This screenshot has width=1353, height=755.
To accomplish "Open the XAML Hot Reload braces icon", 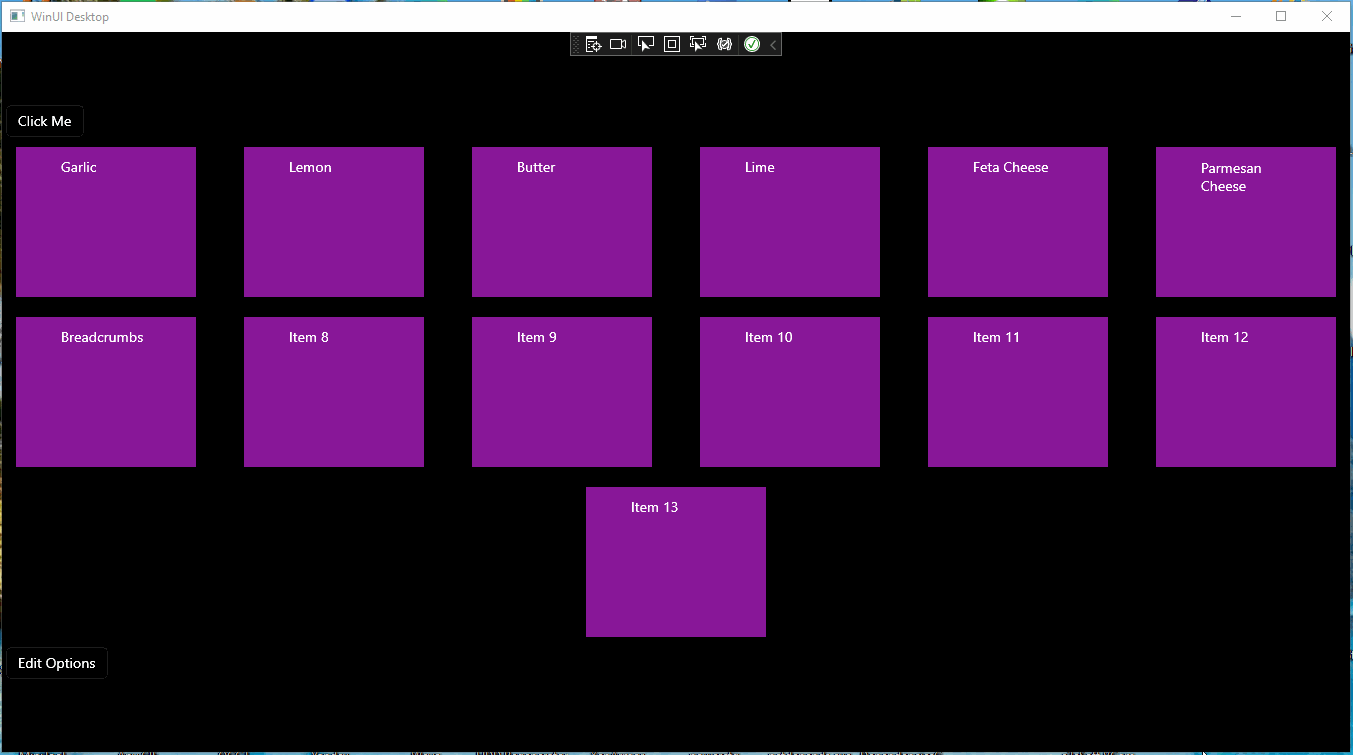I will point(724,44).
